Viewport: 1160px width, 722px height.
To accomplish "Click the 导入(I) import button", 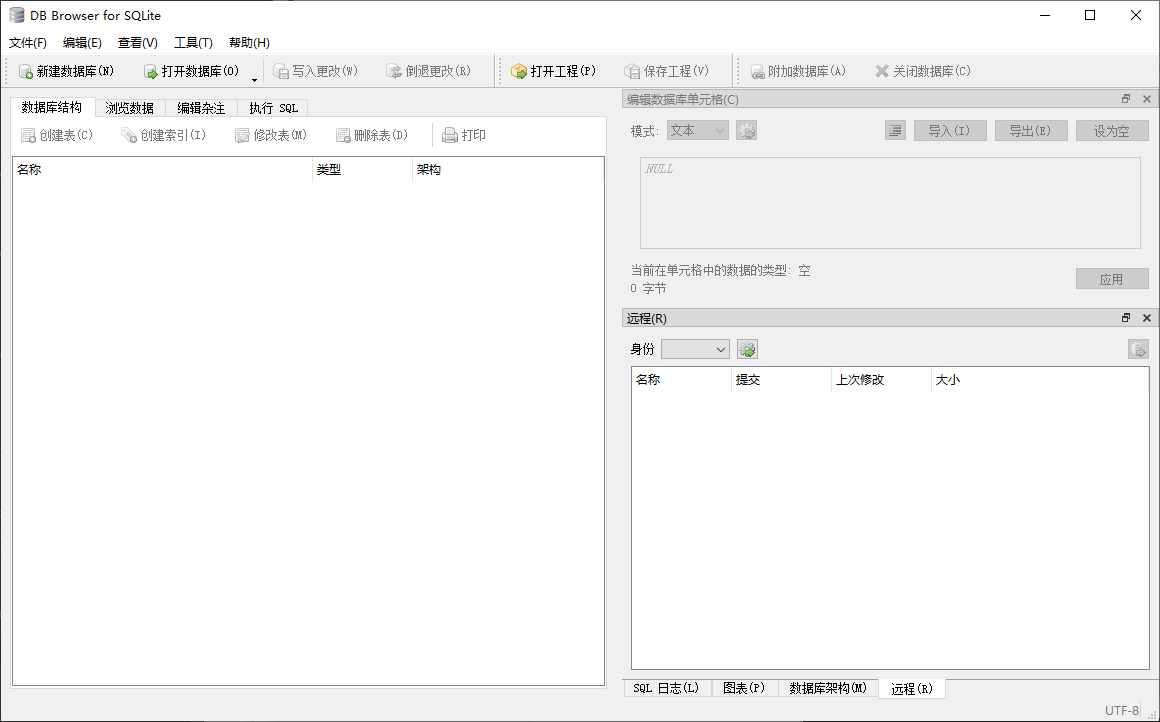I will [x=949, y=131].
